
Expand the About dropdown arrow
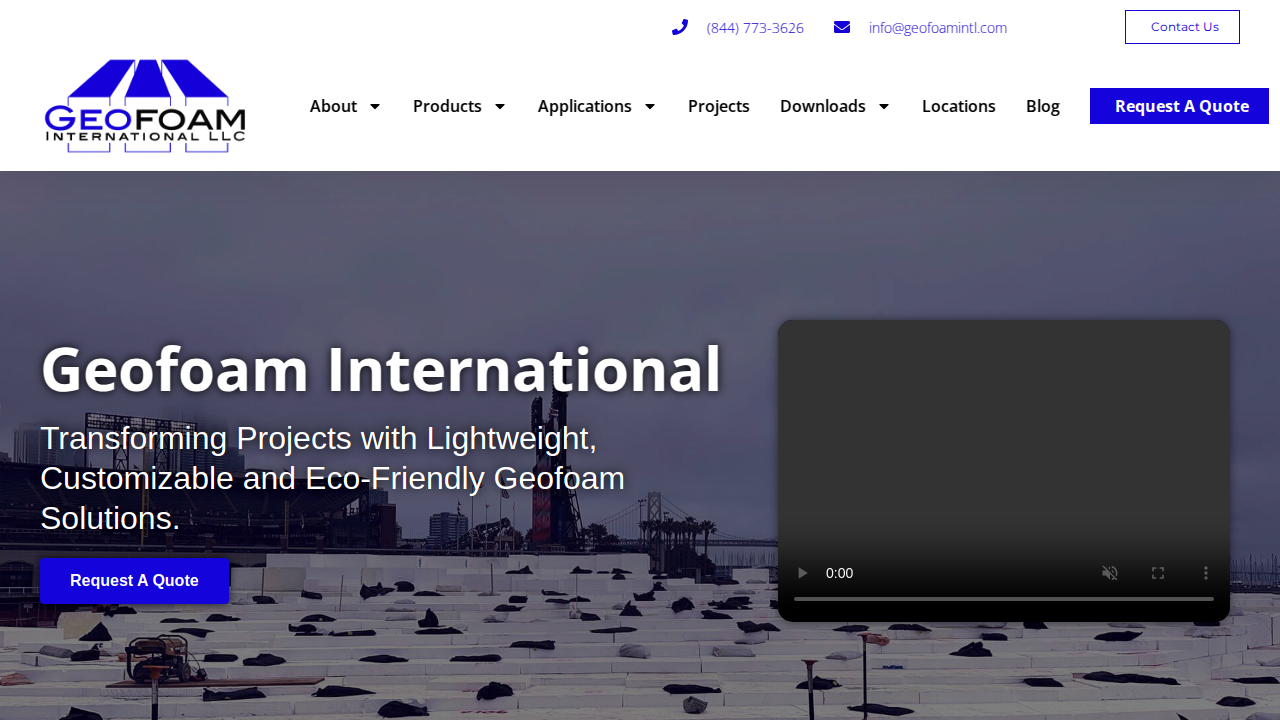[x=375, y=106]
